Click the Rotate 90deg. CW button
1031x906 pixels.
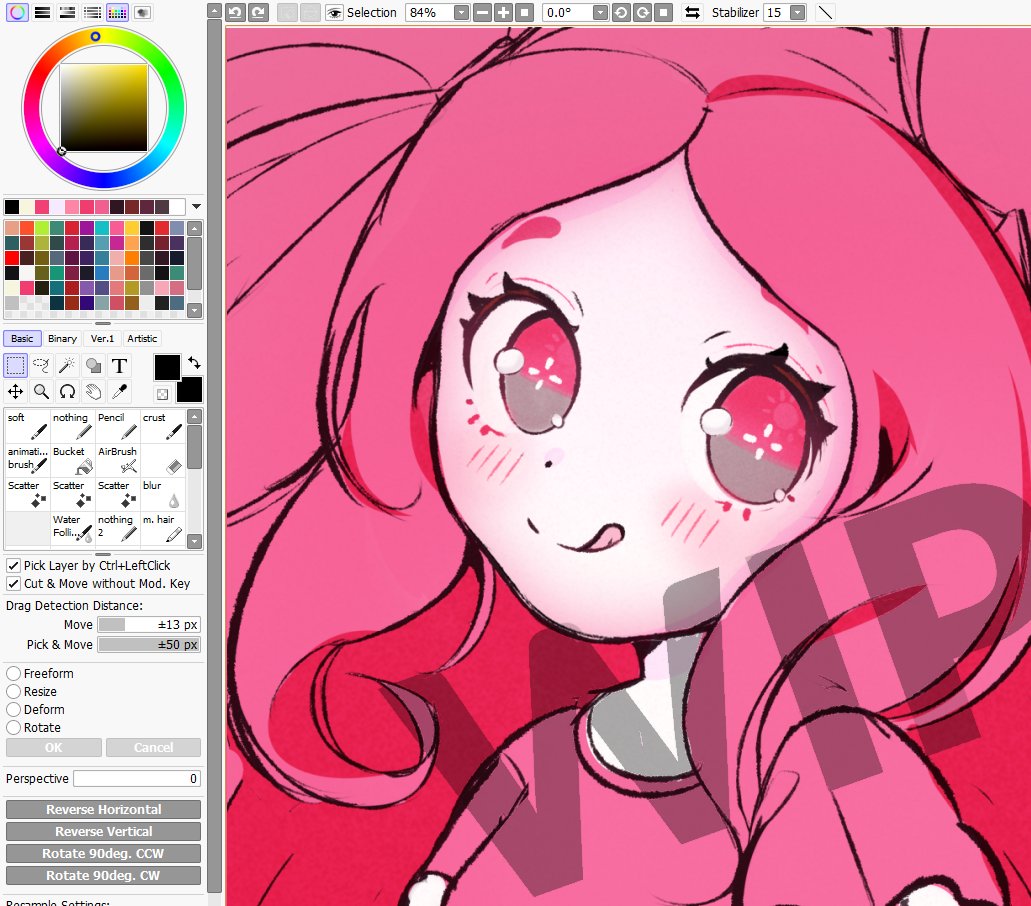click(103, 876)
